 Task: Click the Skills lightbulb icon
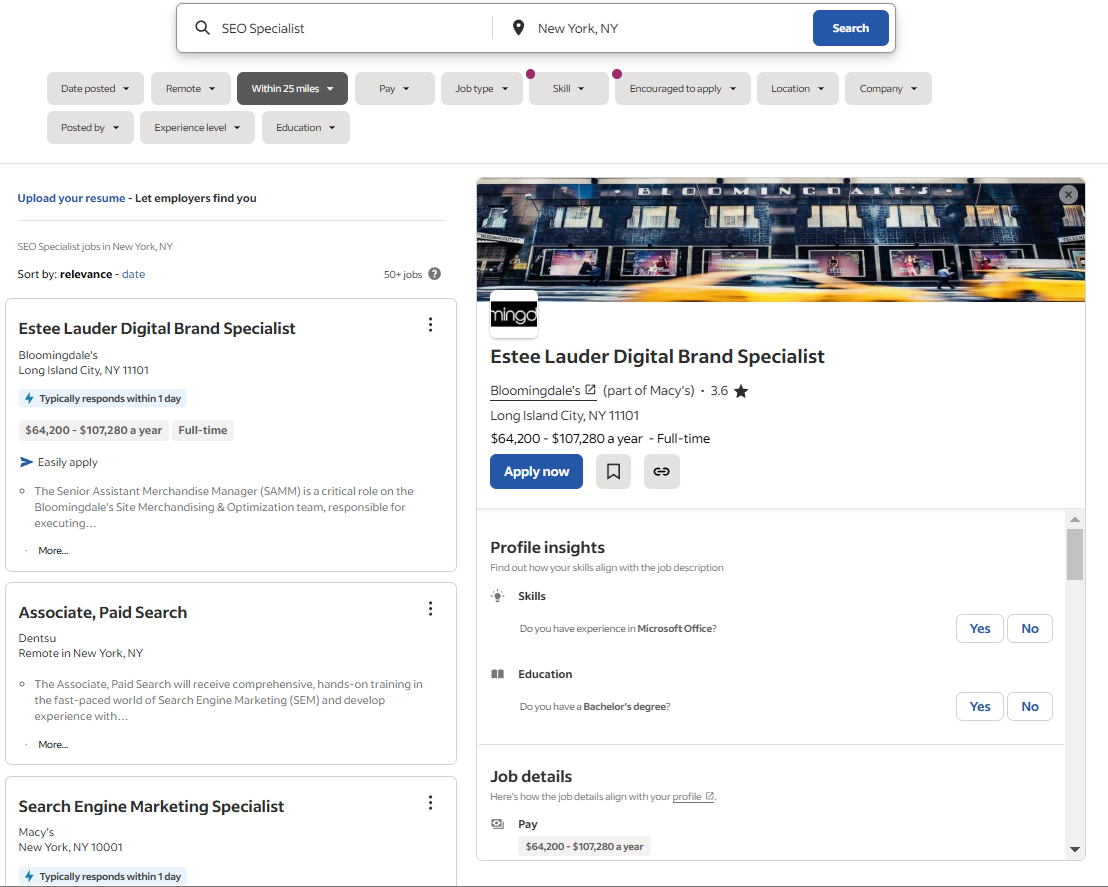point(497,596)
